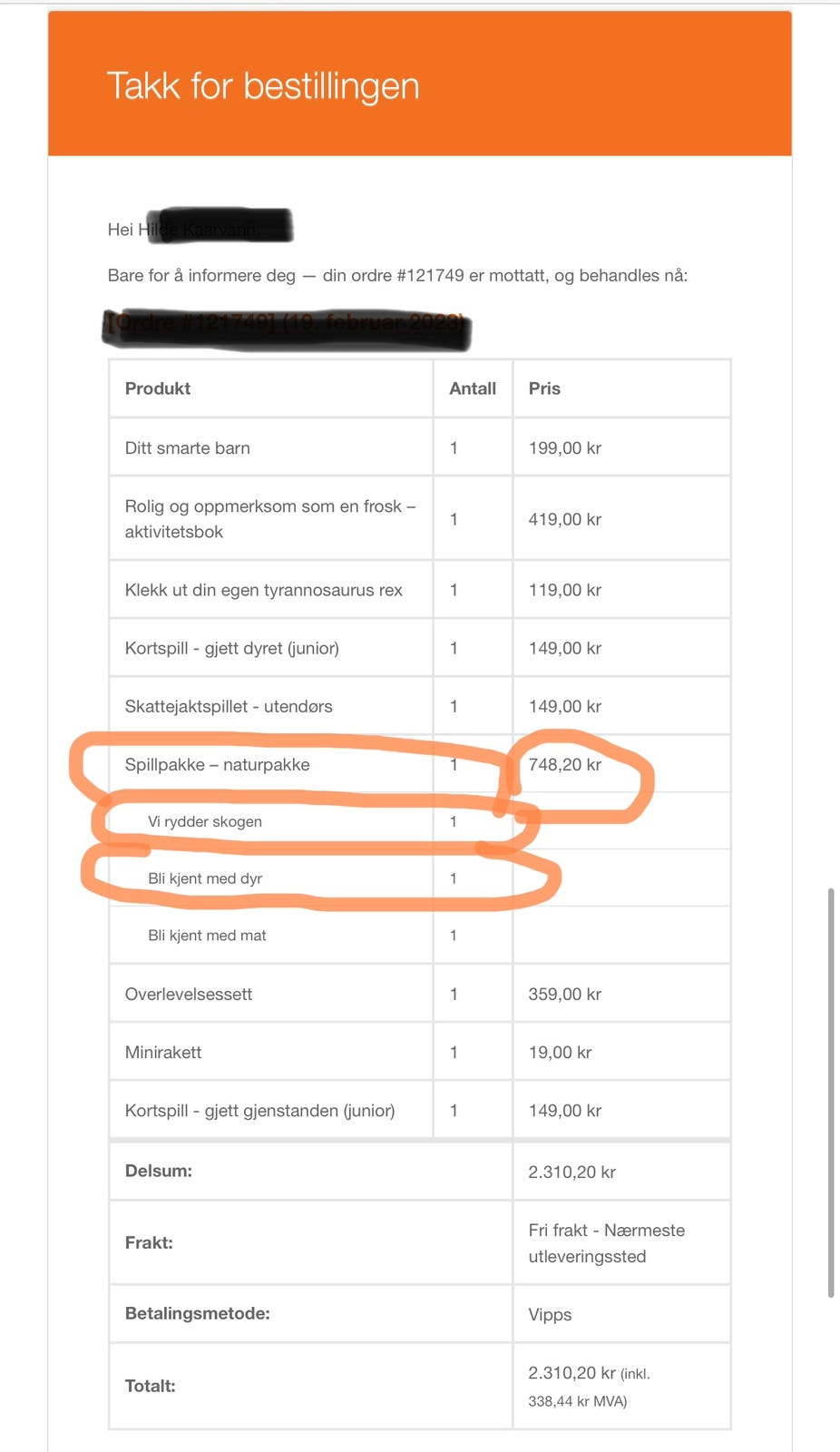Click the 'Bli kjent med mat' sub-item
This screenshot has width=840, height=1452.
click(207, 936)
